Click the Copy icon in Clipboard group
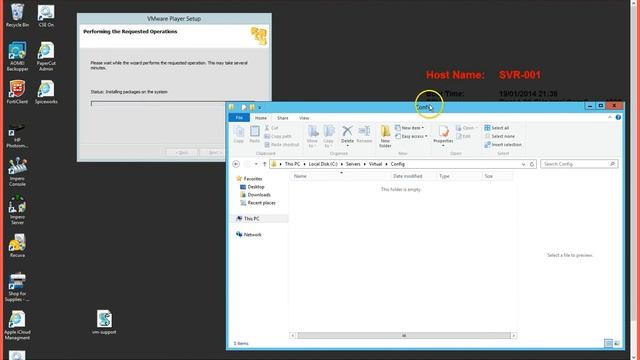 [239, 134]
